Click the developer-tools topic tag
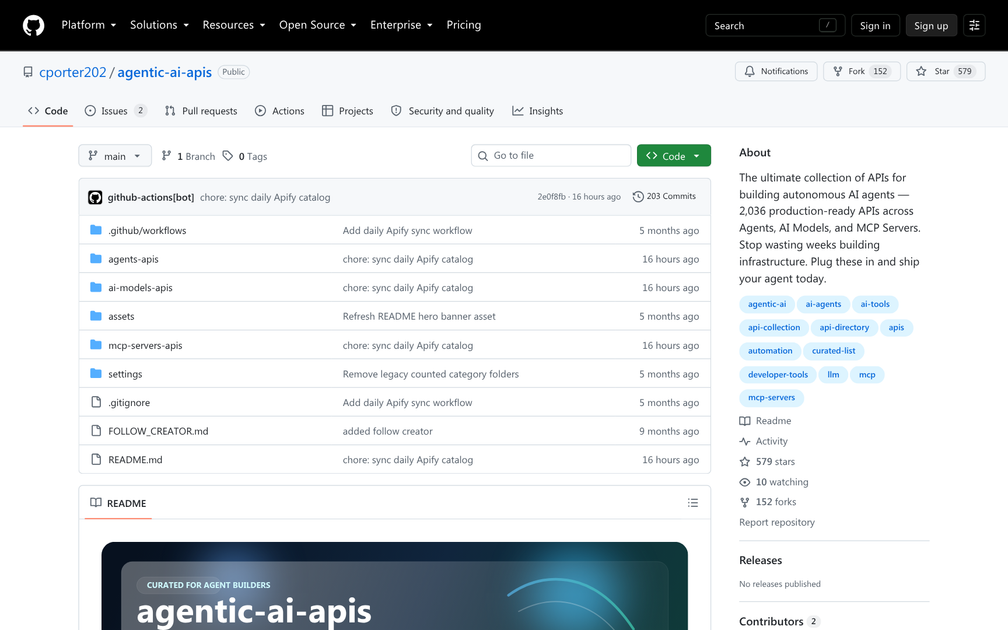 coord(778,374)
